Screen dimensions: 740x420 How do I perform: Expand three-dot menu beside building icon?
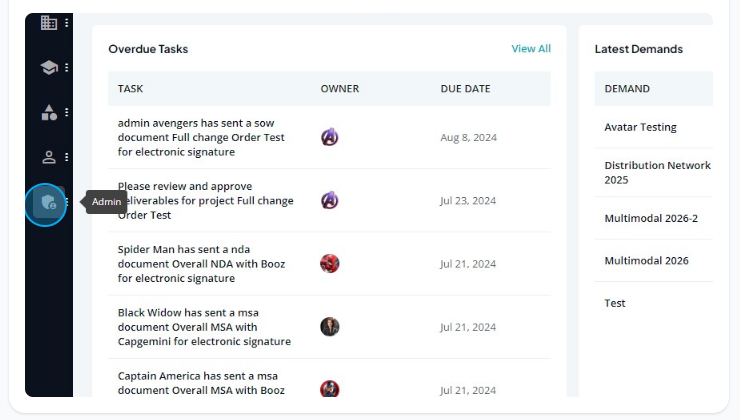pos(67,23)
